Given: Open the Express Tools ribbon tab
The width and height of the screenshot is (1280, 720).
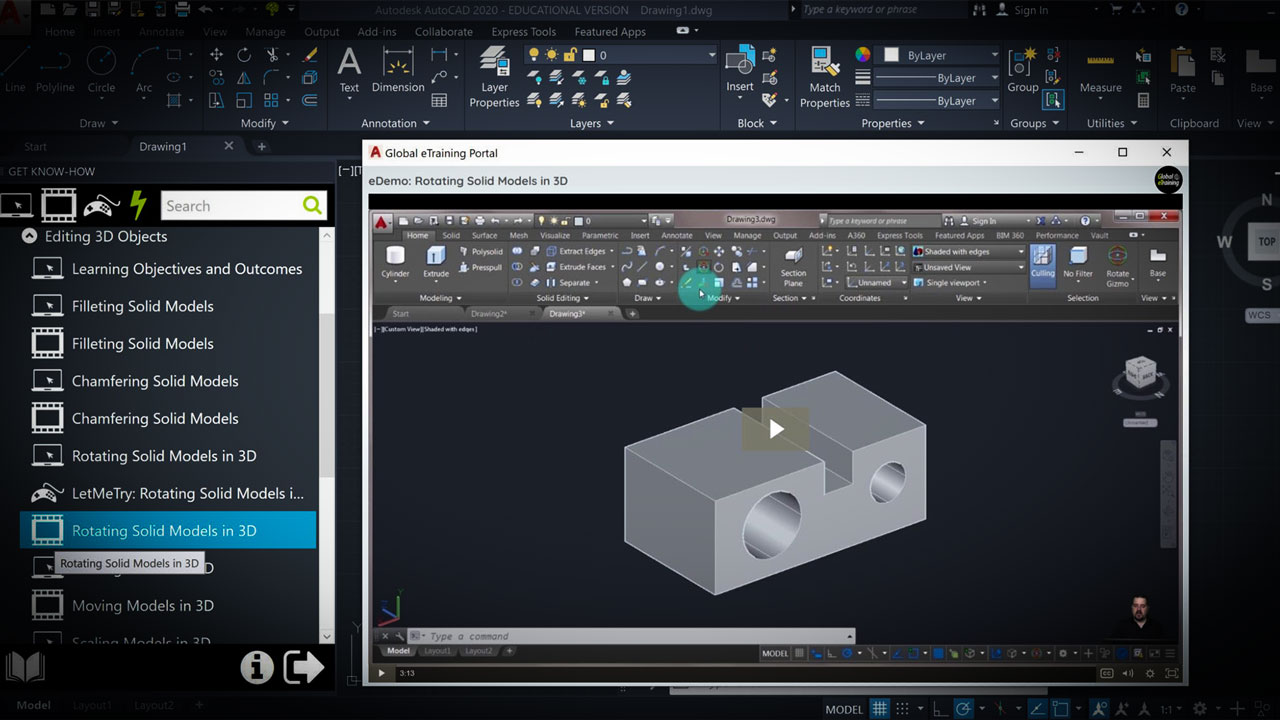Looking at the screenshot, I should [x=523, y=32].
